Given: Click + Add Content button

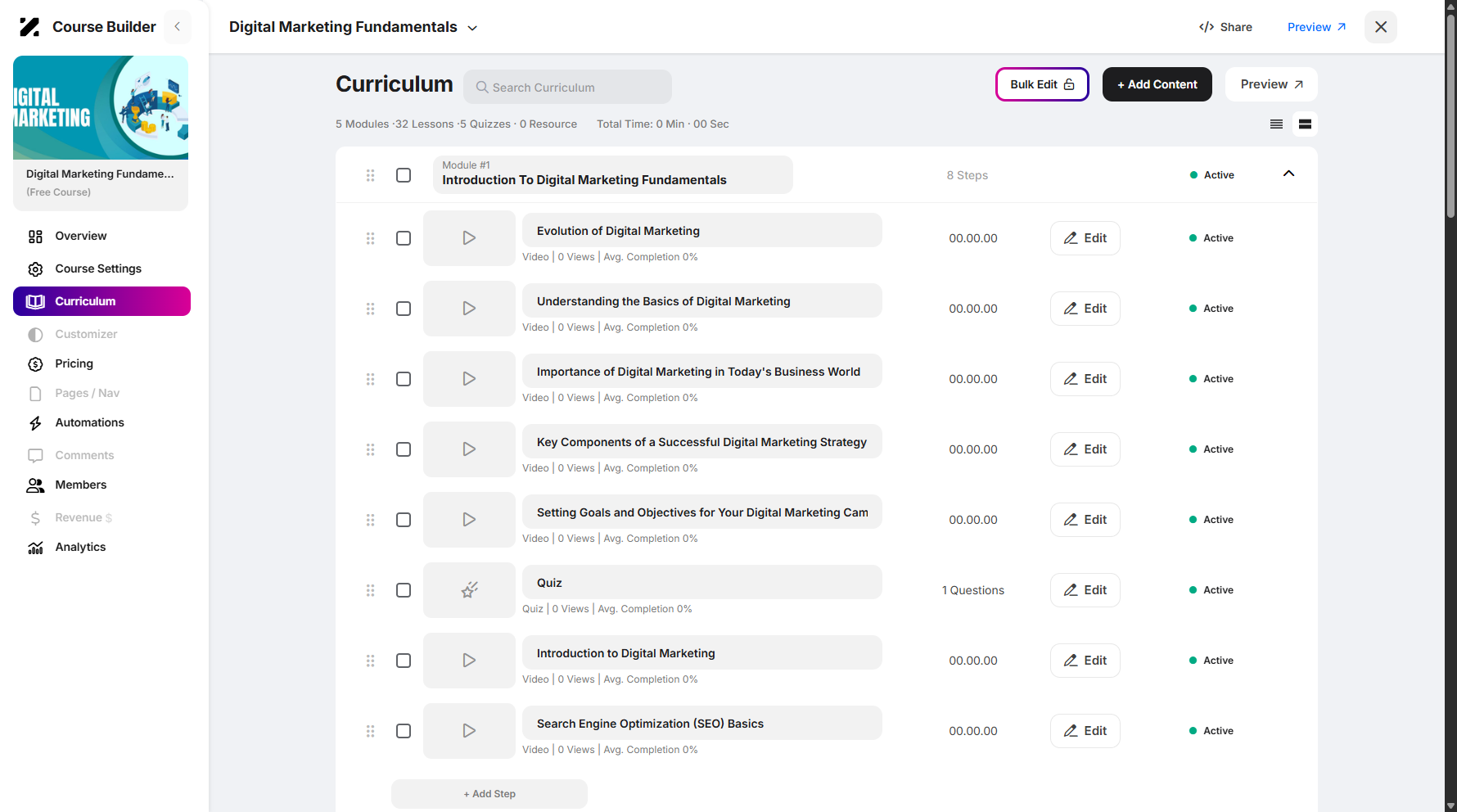Looking at the screenshot, I should [1157, 84].
